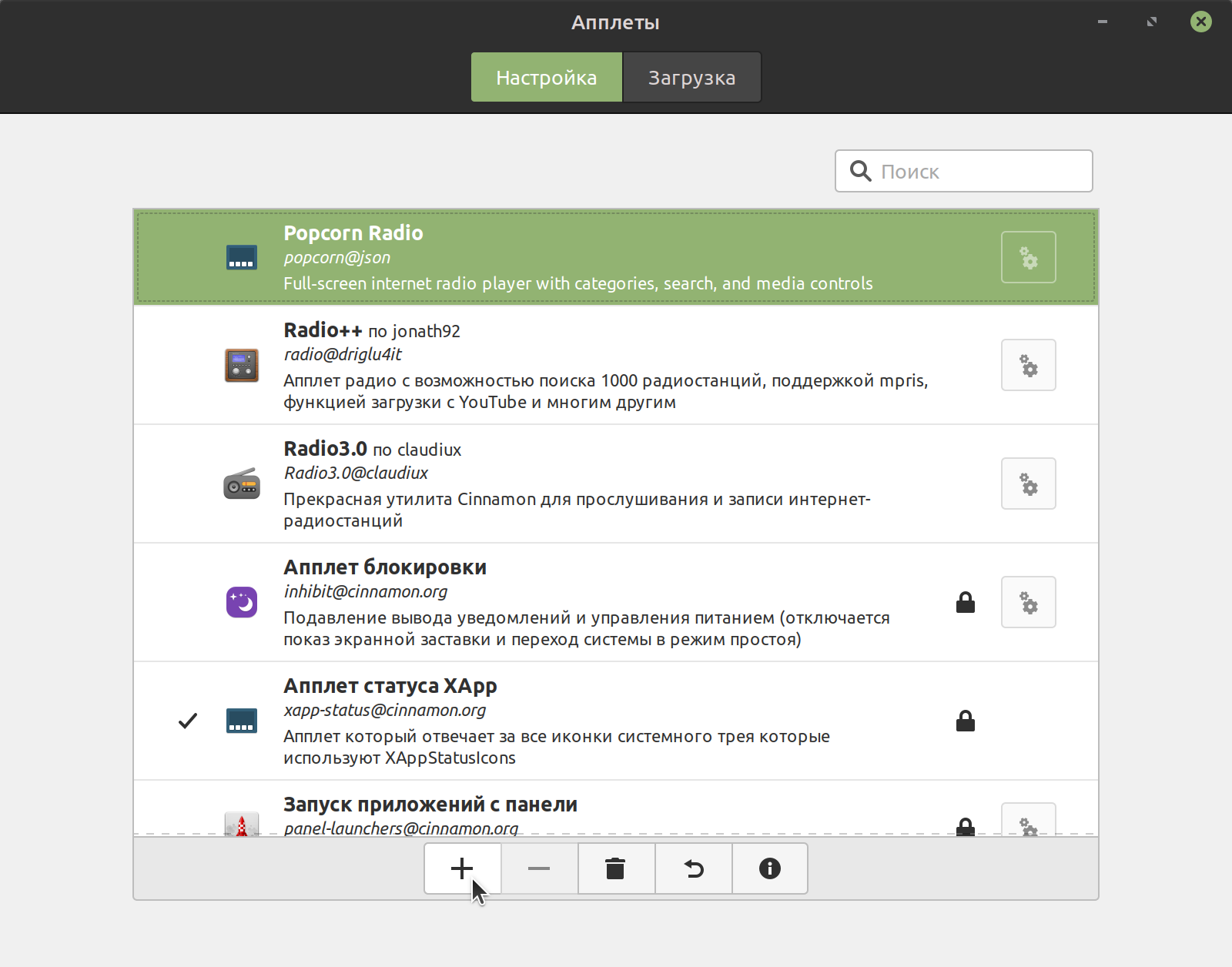
Task: Click the magnifier icon in search box
Action: 860,171
